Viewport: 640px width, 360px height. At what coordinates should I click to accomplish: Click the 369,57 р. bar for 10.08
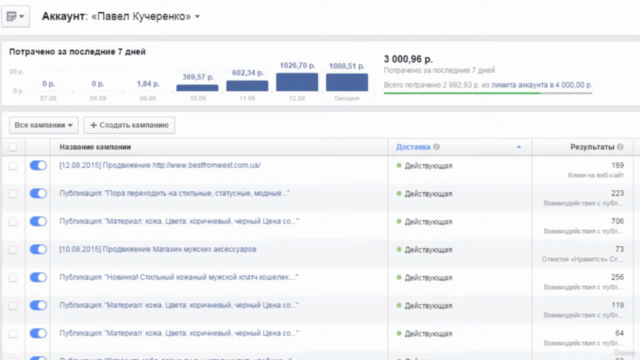(x=198, y=88)
